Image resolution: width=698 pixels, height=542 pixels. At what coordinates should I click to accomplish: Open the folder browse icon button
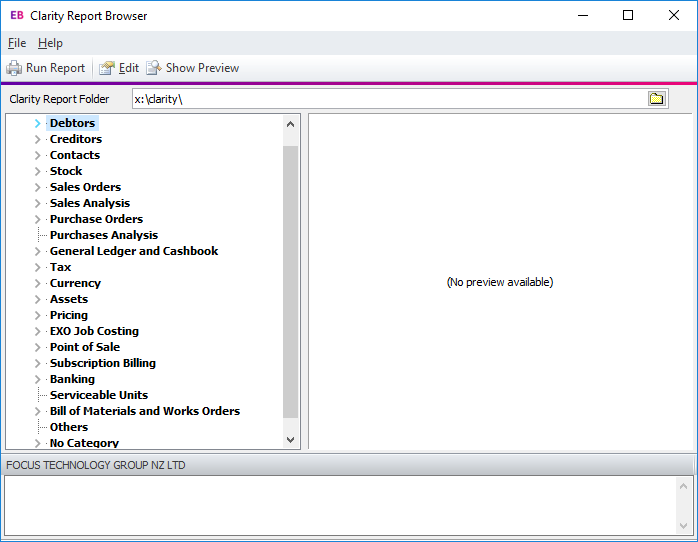pos(656,99)
